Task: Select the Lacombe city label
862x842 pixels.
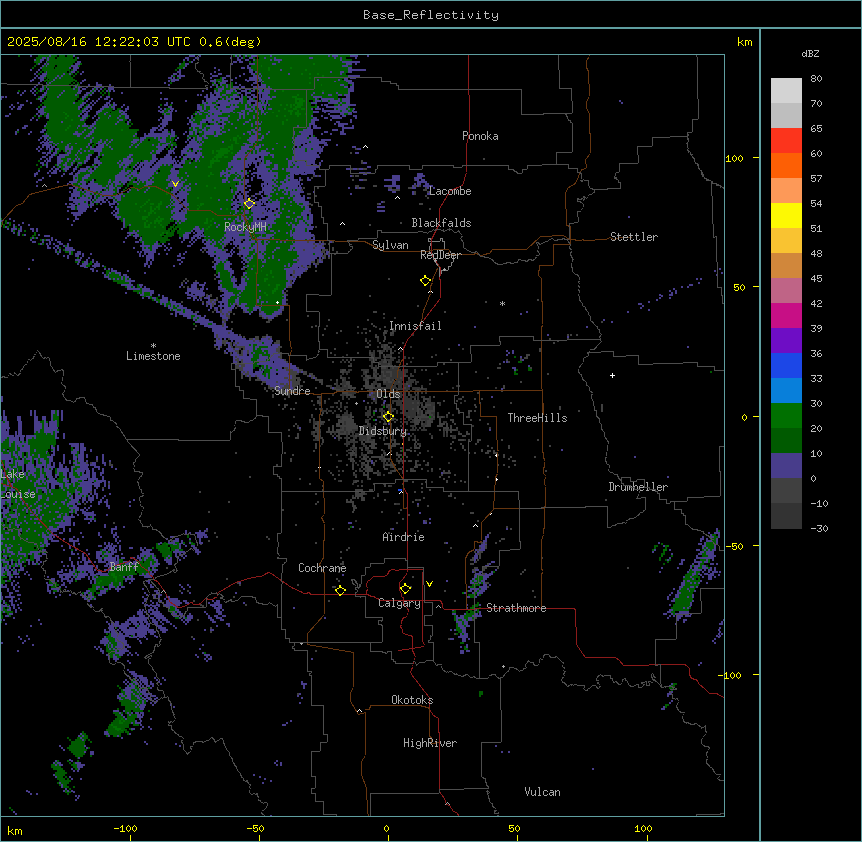Action: 450,191
